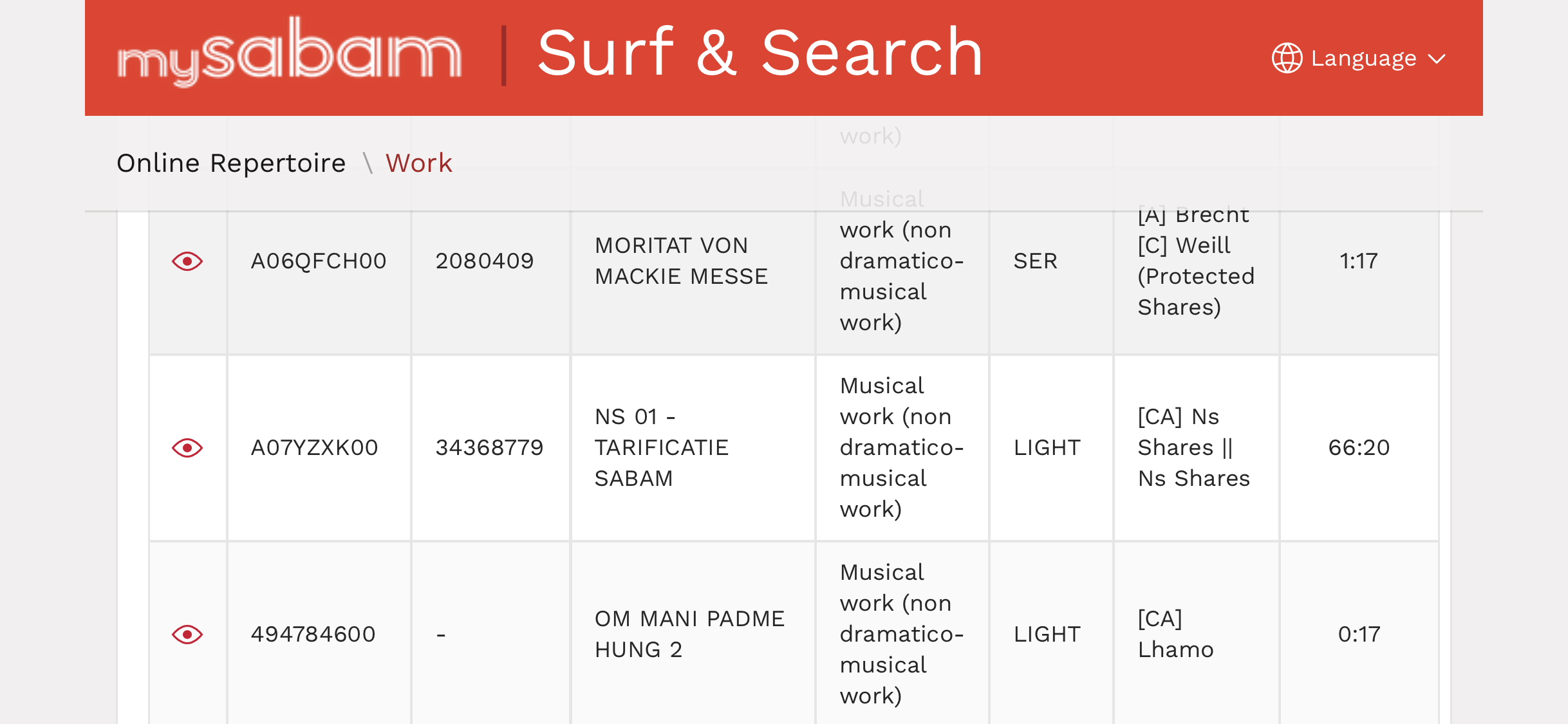
Task: Click the Surf & Search header title
Action: pyautogui.click(x=760, y=53)
